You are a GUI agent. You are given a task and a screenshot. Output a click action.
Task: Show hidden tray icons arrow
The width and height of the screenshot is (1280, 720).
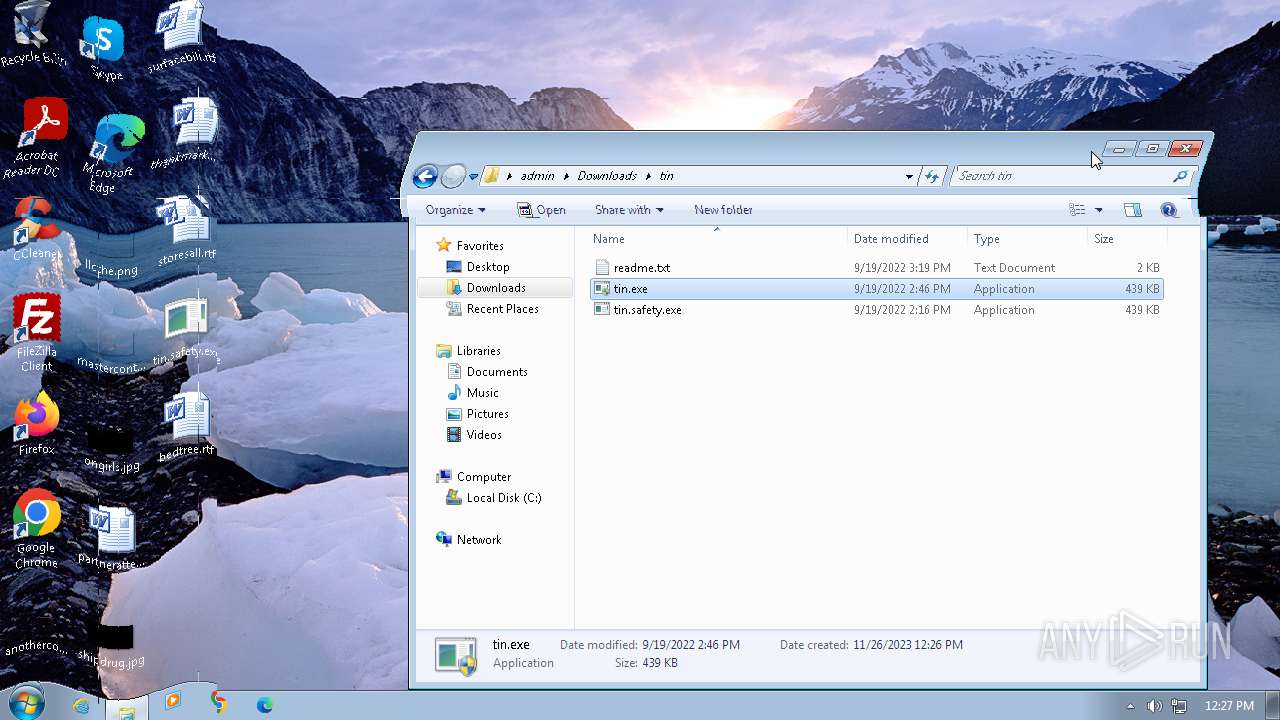[x=1130, y=705]
